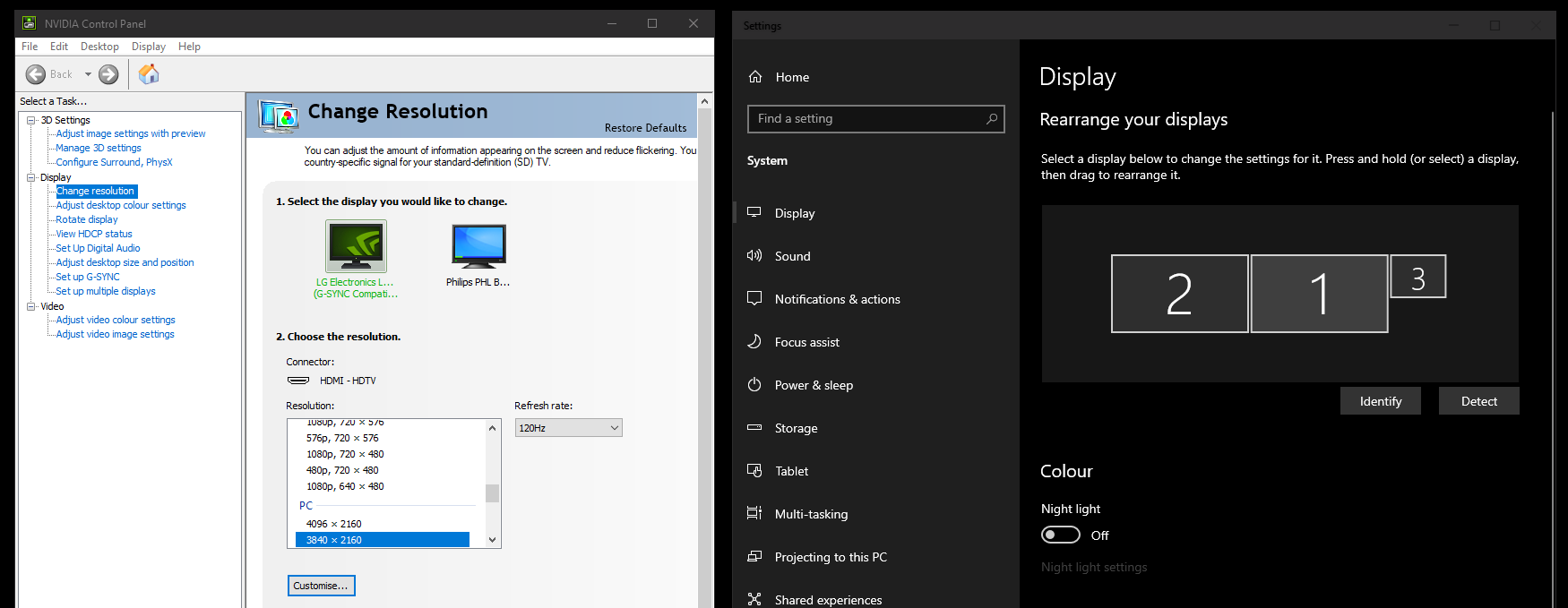Click the search magnifier in Find a setting

pos(992,118)
